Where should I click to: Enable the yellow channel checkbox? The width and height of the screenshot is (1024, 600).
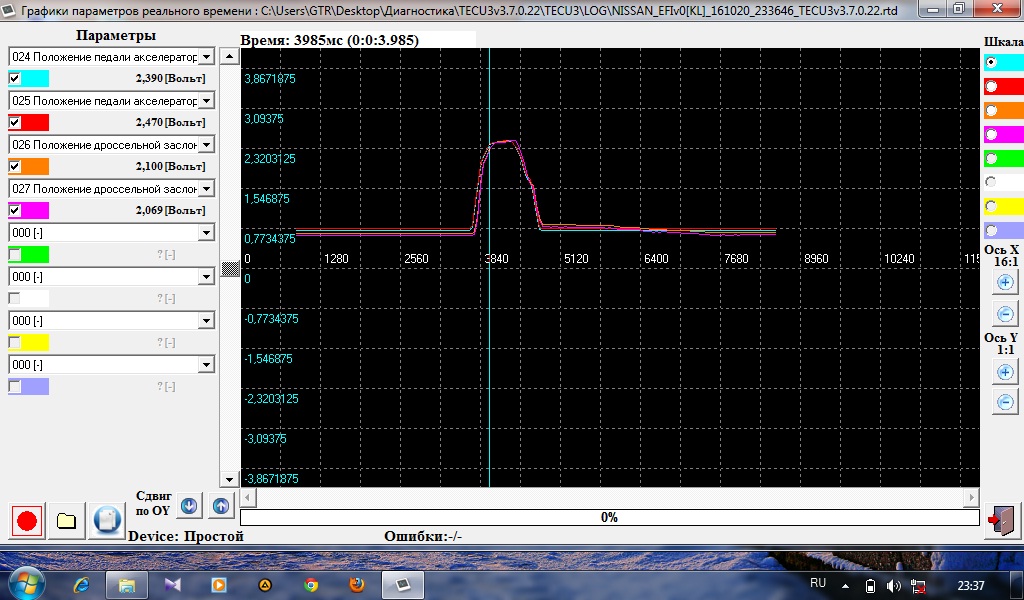(15, 342)
